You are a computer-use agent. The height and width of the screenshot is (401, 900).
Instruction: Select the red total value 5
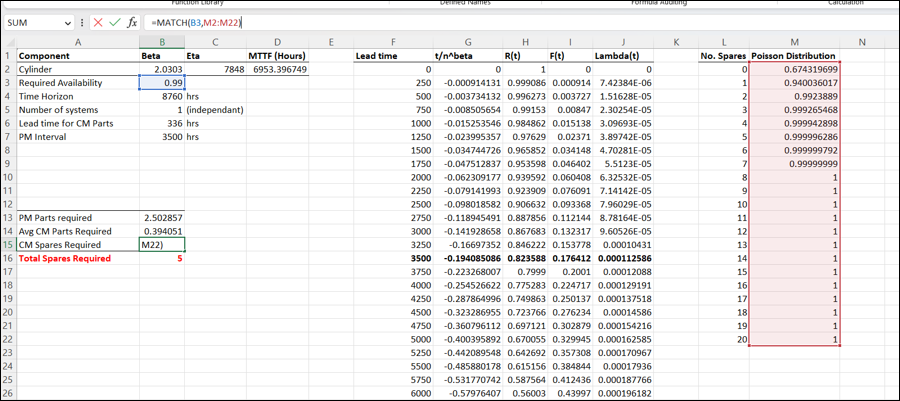pyautogui.click(x=162, y=259)
